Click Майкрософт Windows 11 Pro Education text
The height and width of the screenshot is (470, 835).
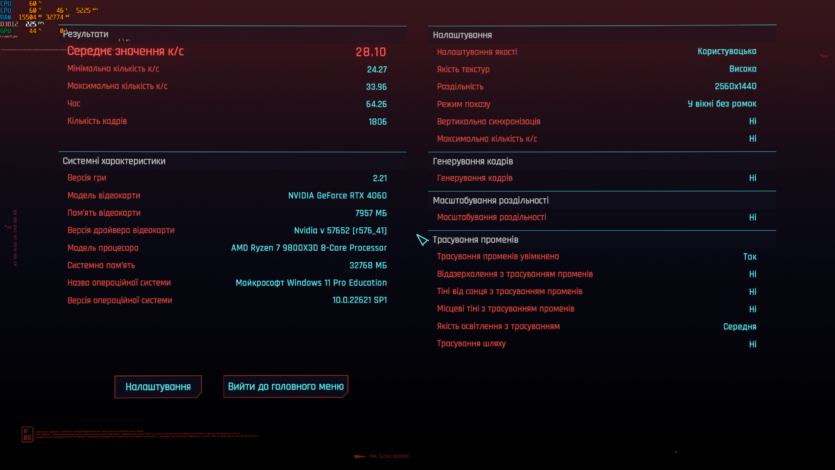point(311,283)
